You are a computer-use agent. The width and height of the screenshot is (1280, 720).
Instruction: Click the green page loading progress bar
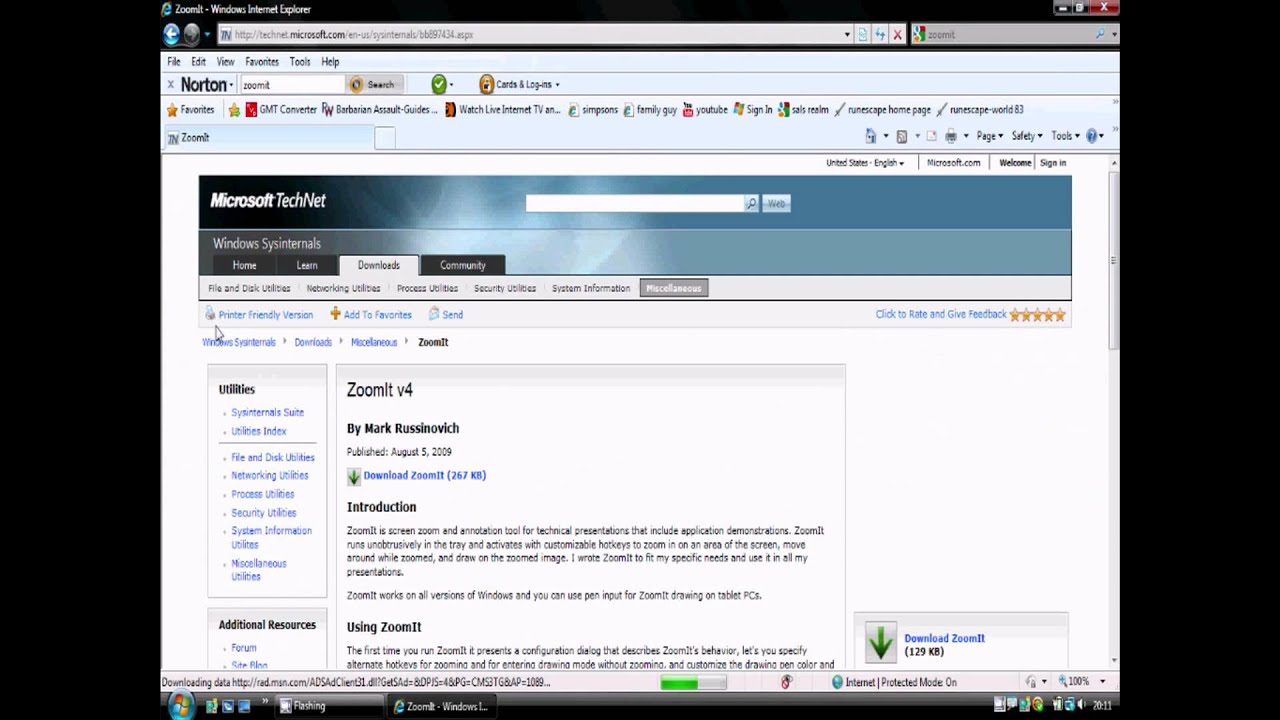pyautogui.click(x=693, y=682)
